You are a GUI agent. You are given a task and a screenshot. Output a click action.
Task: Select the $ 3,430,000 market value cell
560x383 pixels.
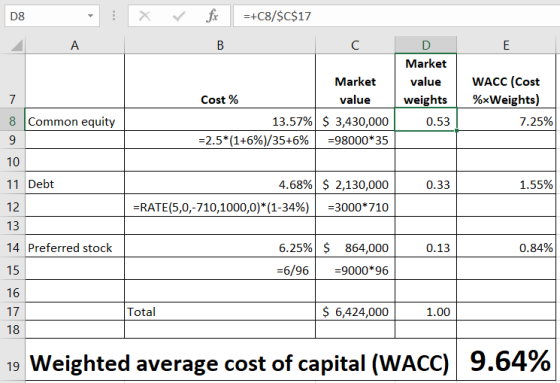click(355, 119)
